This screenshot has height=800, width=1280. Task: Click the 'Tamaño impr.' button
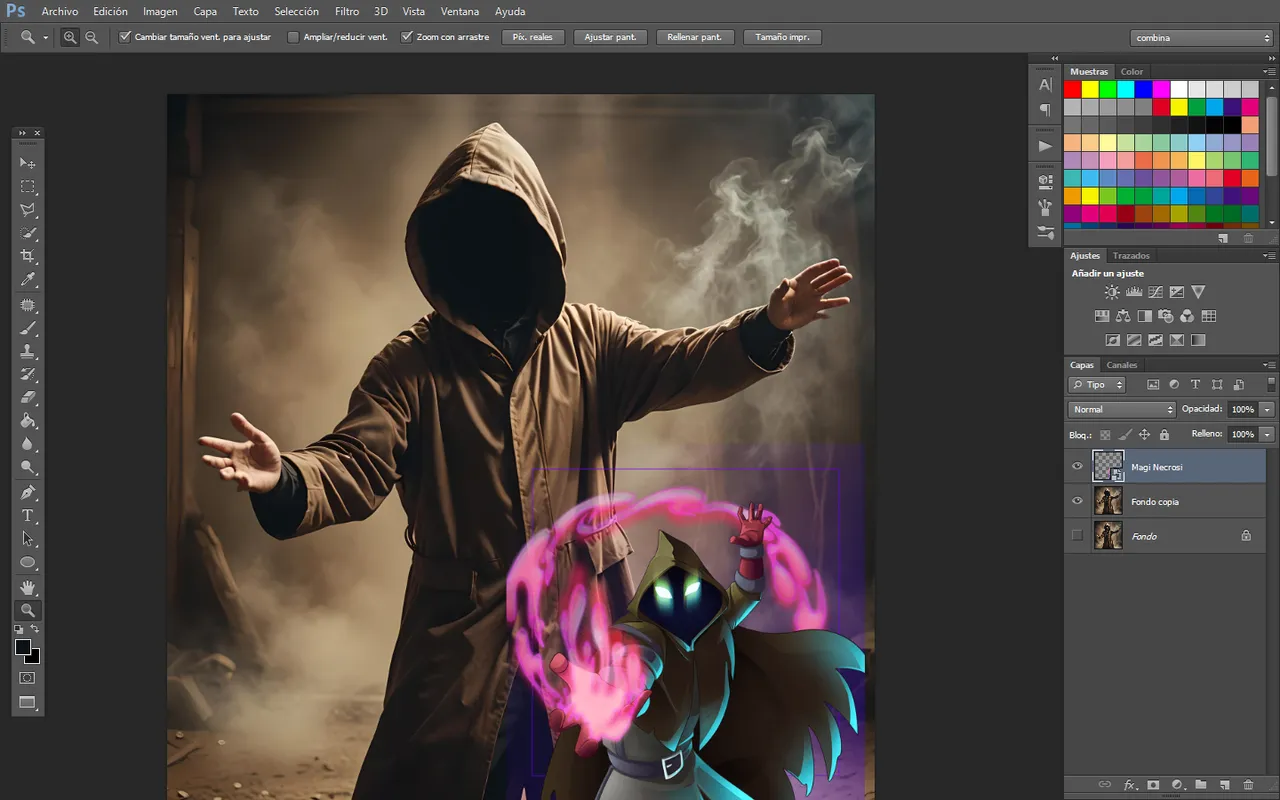(x=783, y=37)
